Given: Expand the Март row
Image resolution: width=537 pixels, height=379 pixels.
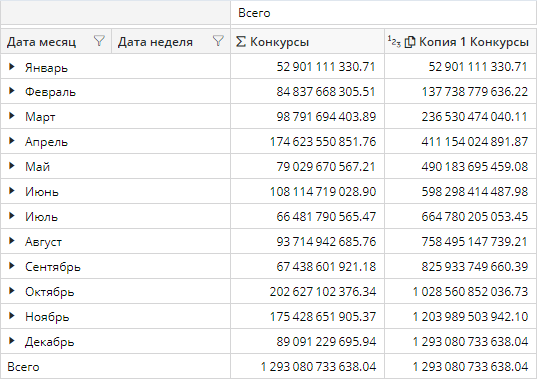Looking at the screenshot, I should click(12, 116).
